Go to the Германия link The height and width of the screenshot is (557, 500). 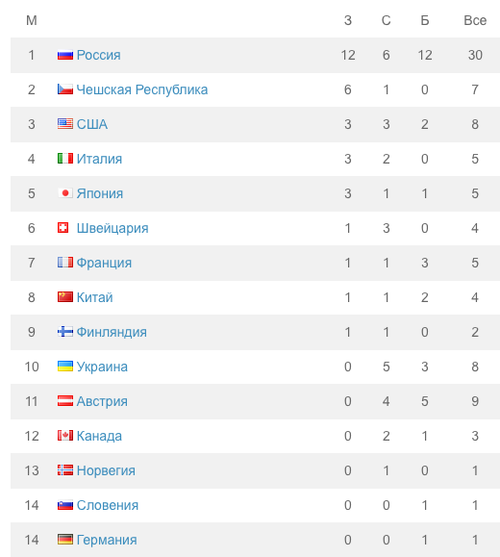107,540
